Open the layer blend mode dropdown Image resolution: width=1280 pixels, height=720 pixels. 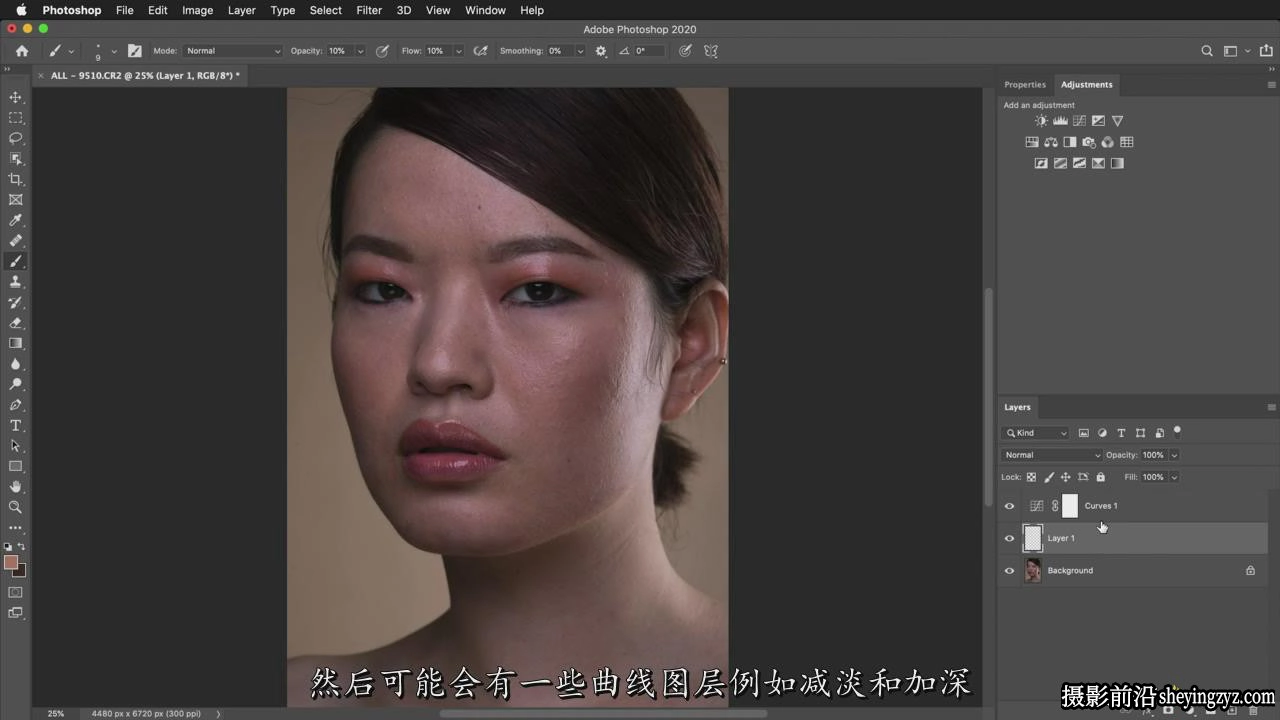coord(1051,455)
